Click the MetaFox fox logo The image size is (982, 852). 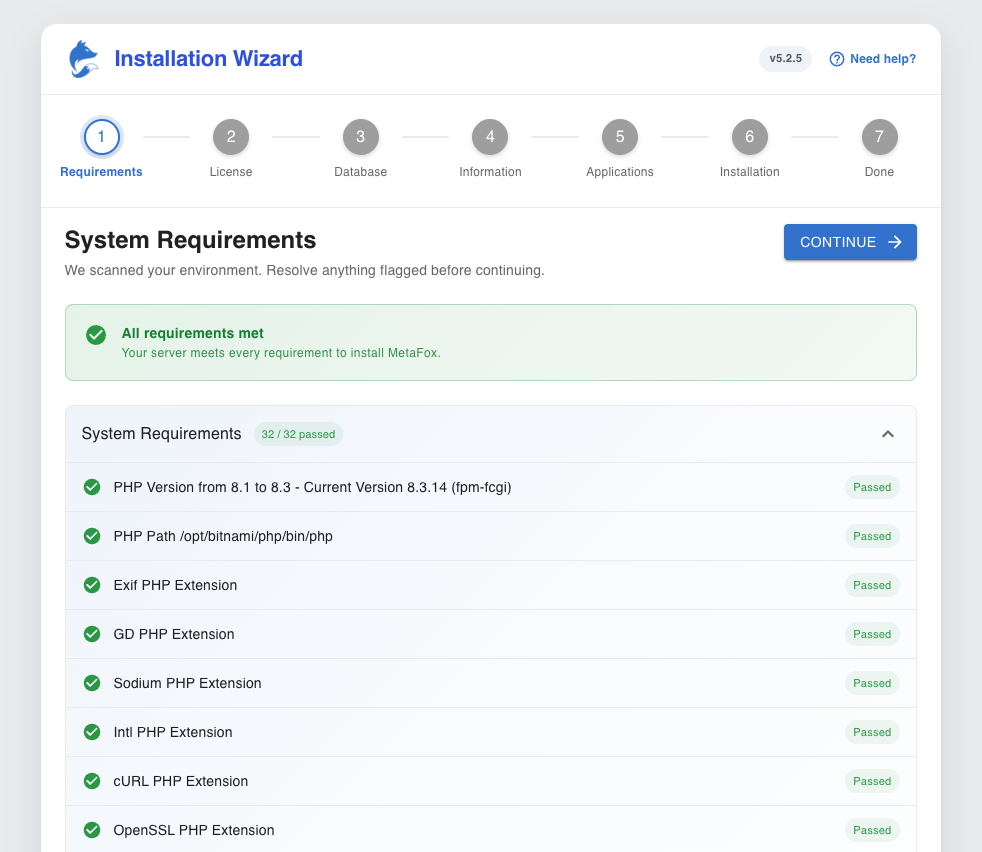(x=84, y=59)
